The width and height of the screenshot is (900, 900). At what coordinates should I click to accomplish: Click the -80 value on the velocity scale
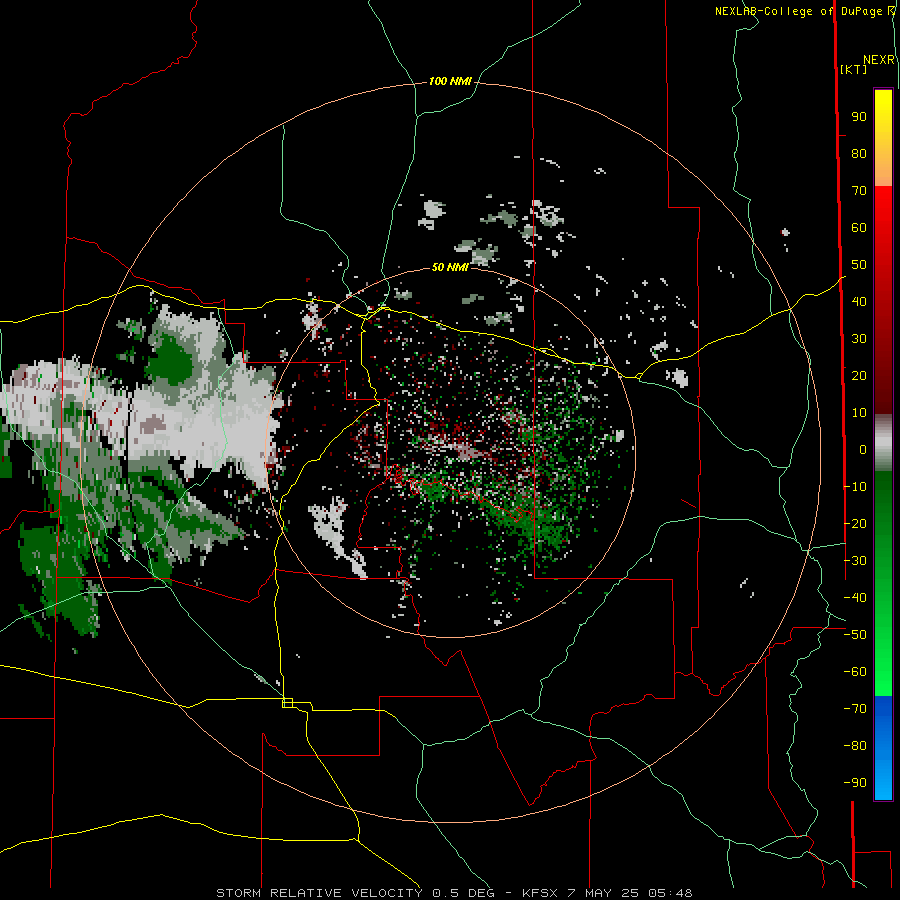[855, 746]
